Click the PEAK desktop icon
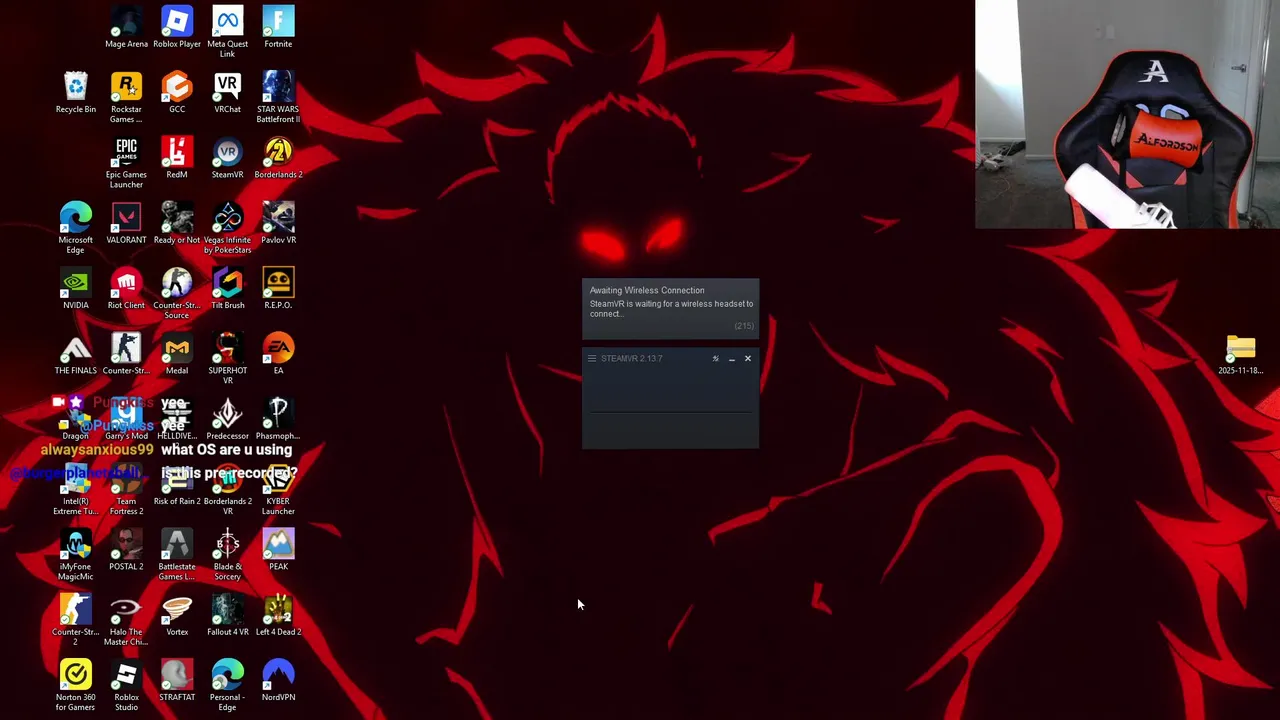Screen dimensions: 1280x720 (278, 550)
